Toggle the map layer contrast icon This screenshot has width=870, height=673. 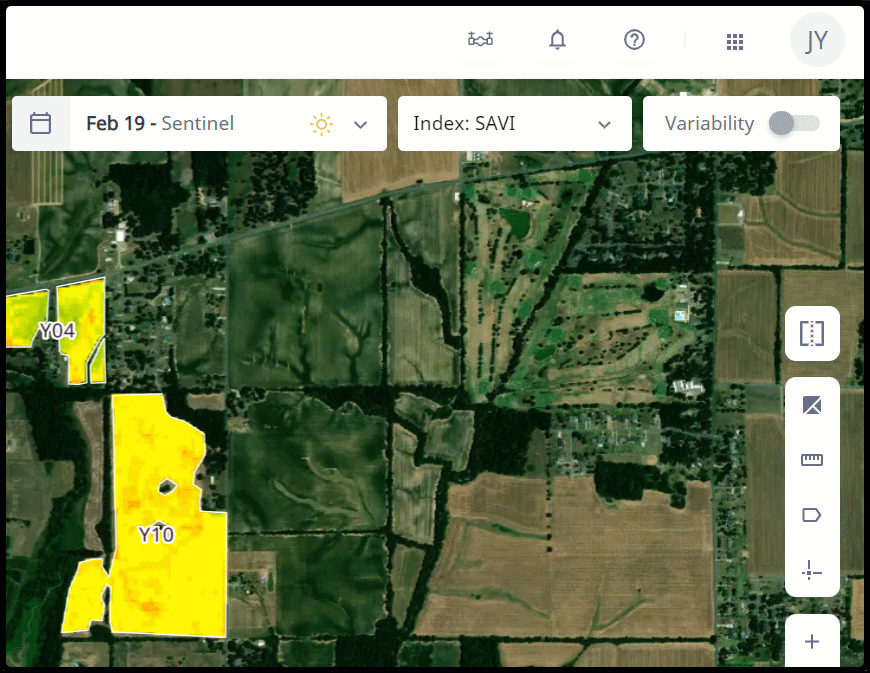[812, 405]
